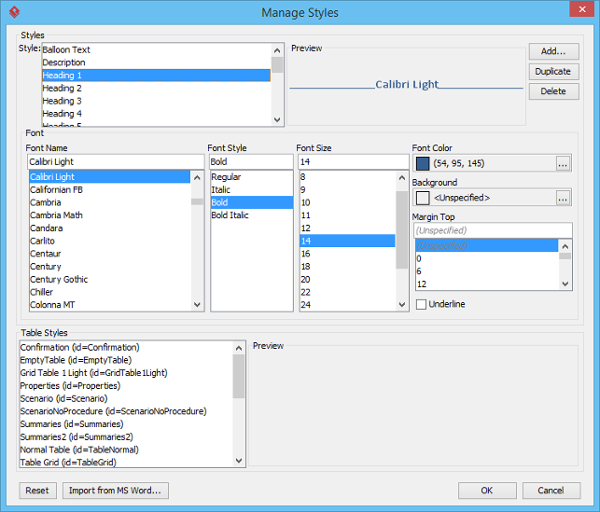Select Regular font style
This screenshot has width=600, height=512.
tap(251, 177)
